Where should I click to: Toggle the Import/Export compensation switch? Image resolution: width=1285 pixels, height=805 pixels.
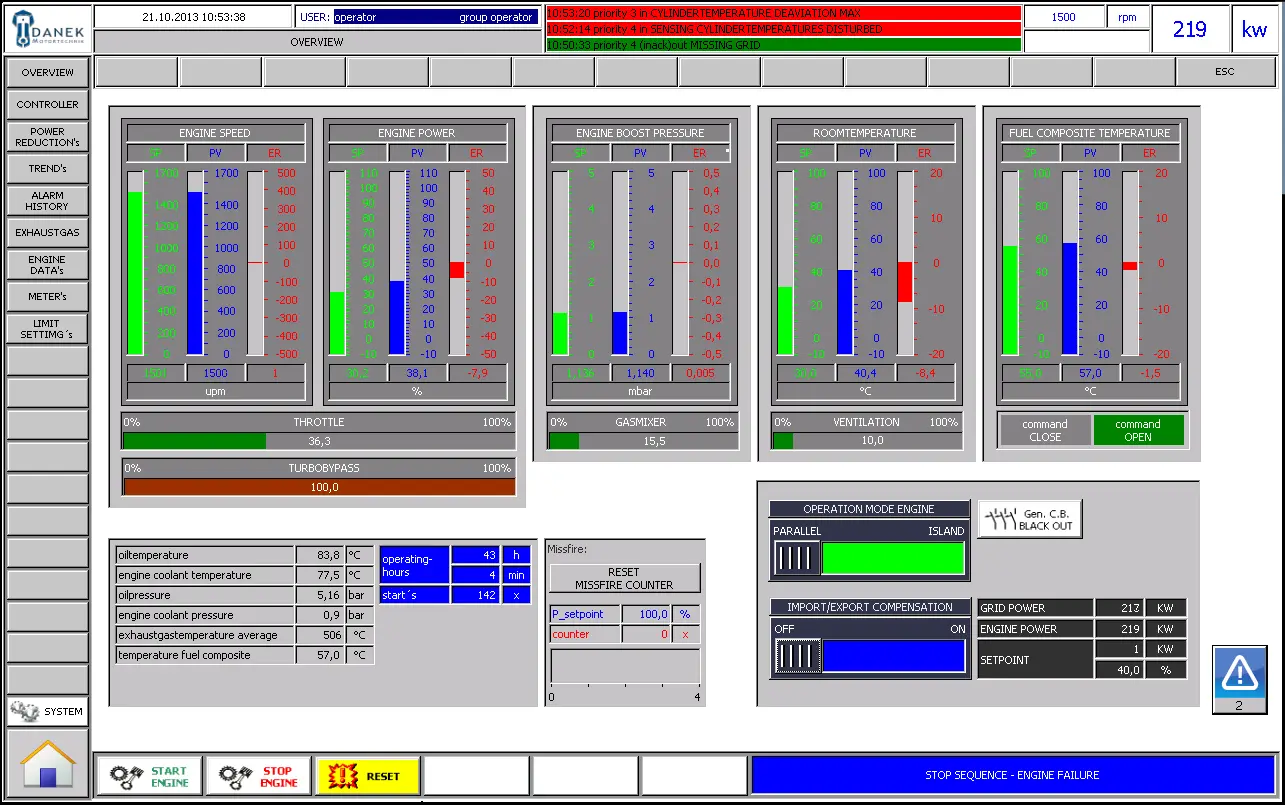797,656
